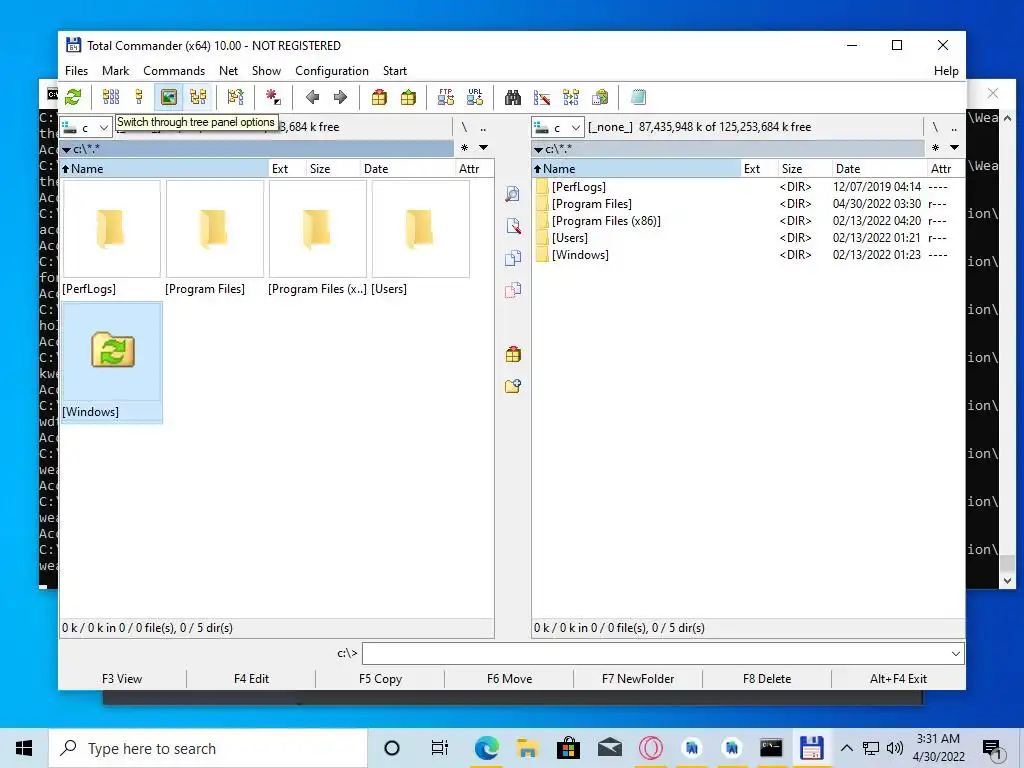Viewport: 1024px width, 768px height.
Task: Toggle thumbnail view toolbar icon
Action: (168, 97)
